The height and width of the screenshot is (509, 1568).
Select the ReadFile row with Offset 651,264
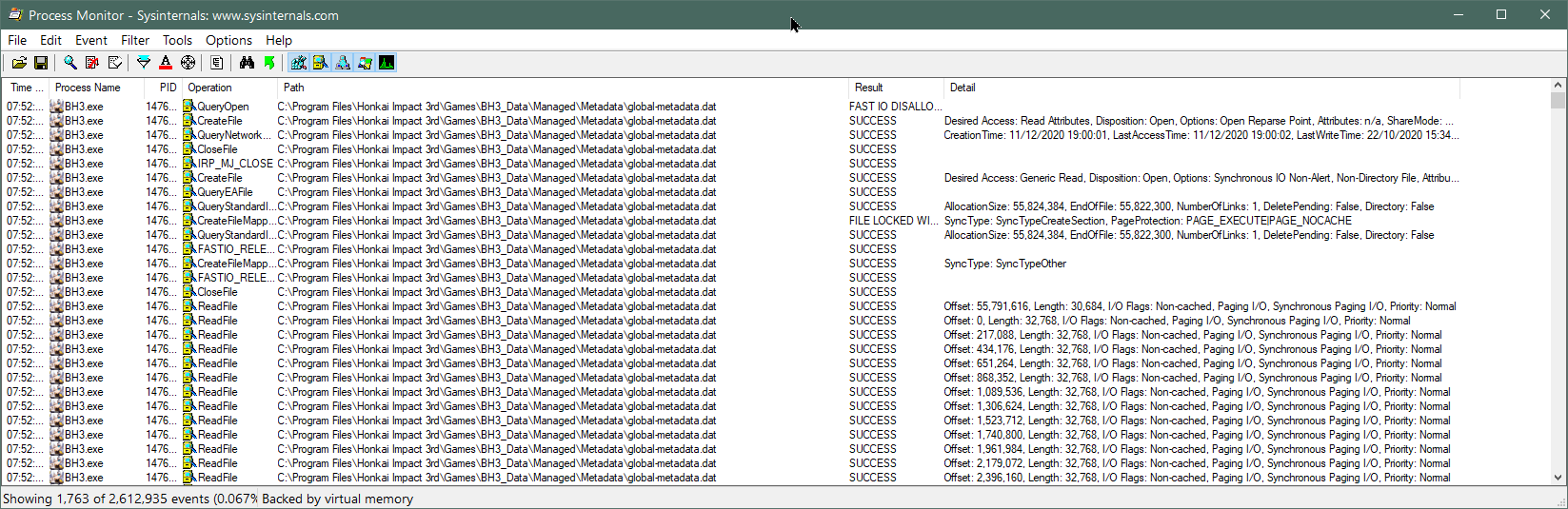coord(731,363)
